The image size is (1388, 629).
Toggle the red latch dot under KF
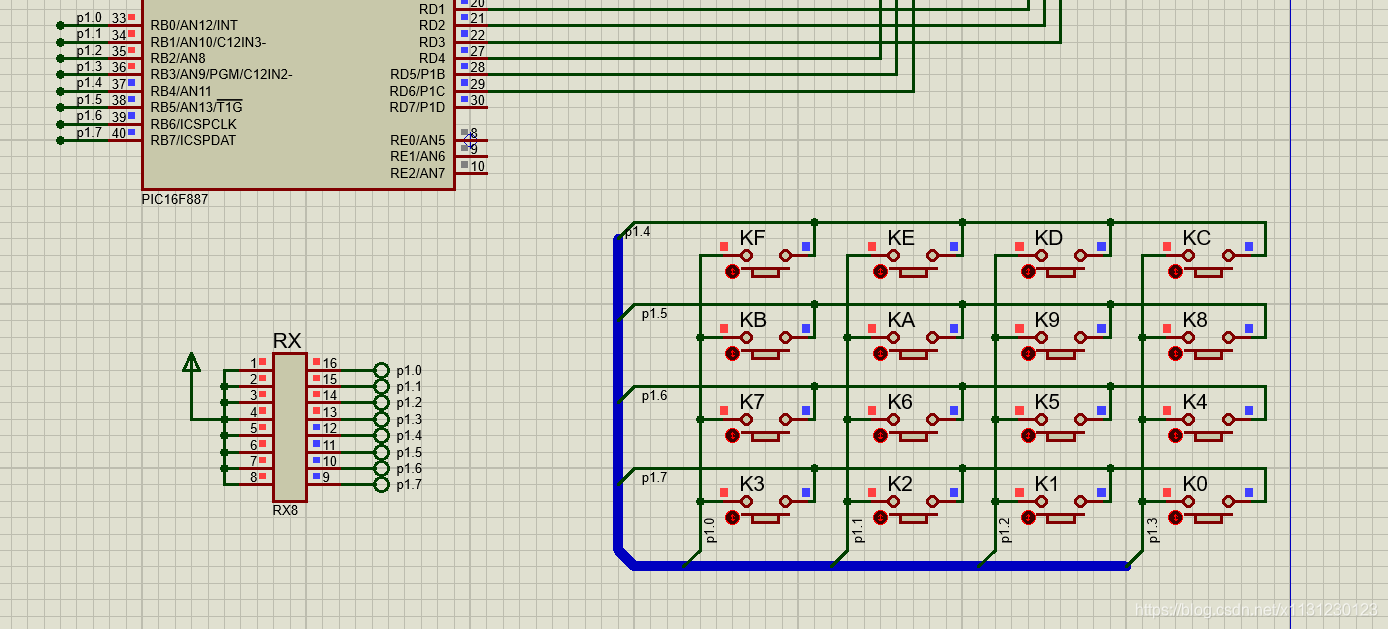pyautogui.click(x=732, y=272)
